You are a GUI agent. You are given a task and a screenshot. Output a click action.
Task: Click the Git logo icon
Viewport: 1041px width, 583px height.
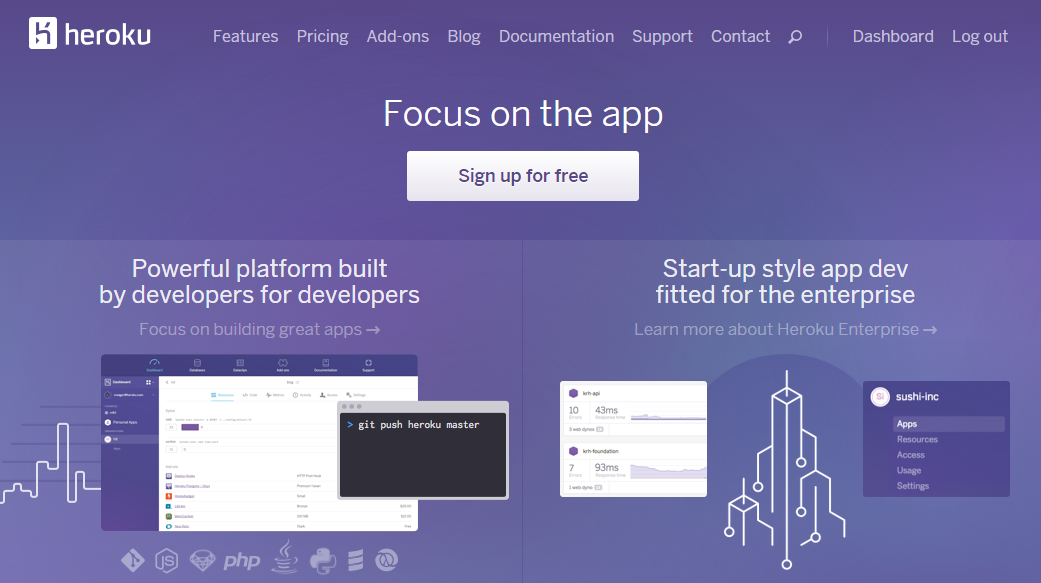tap(133, 560)
